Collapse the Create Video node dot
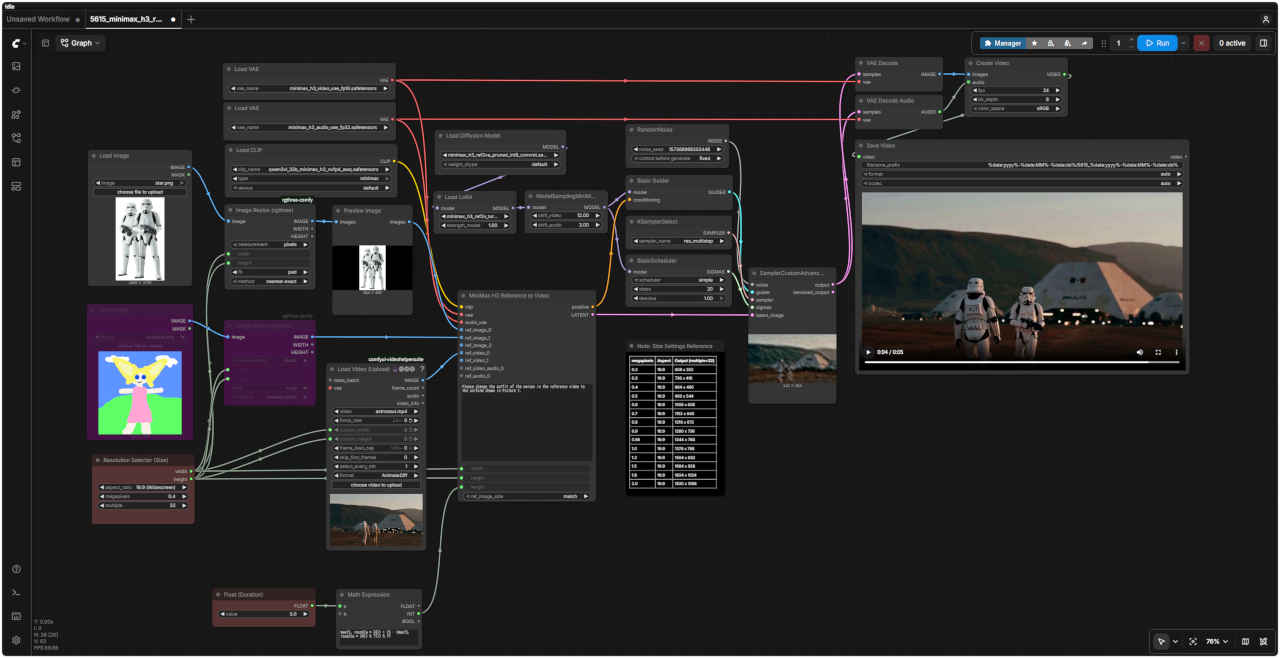This screenshot has width=1280, height=658. point(970,63)
